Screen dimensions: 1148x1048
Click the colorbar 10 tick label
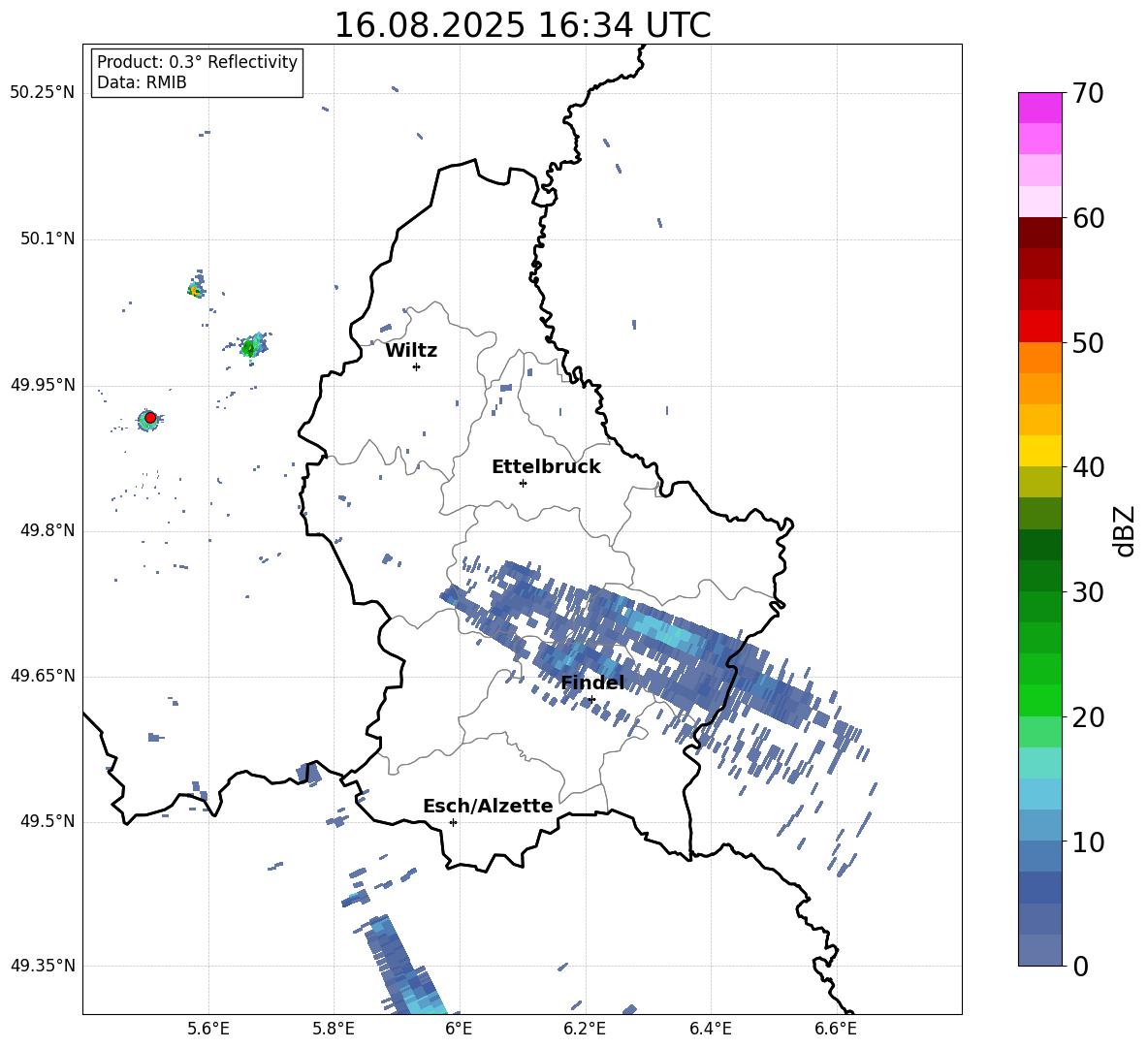click(1088, 842)
